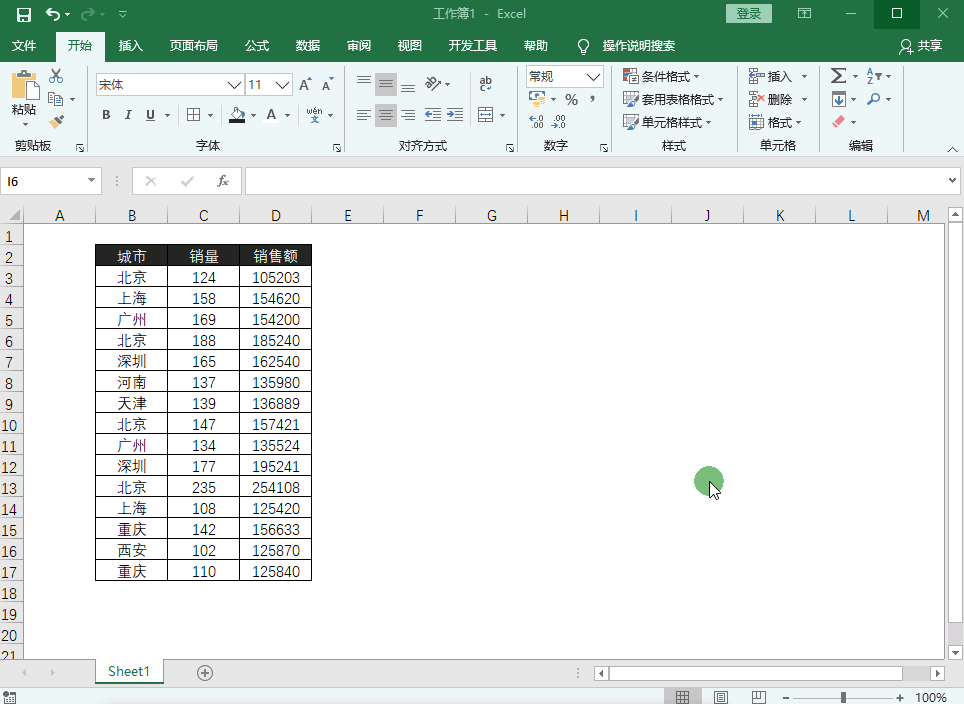Viewport: 964px width, 704px height.
Task: Switch to the 插入 ribbon tab
Action: (131, 46)
